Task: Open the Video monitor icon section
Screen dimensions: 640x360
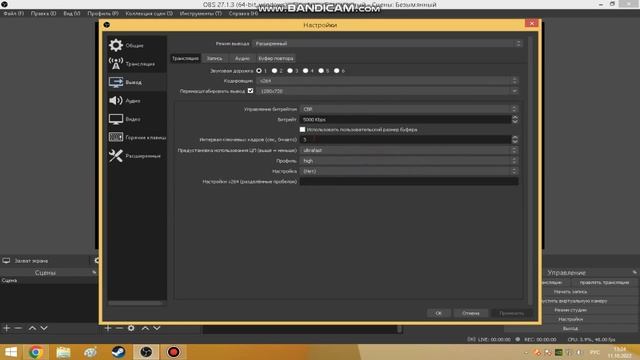Action: [x=116, y=119]
